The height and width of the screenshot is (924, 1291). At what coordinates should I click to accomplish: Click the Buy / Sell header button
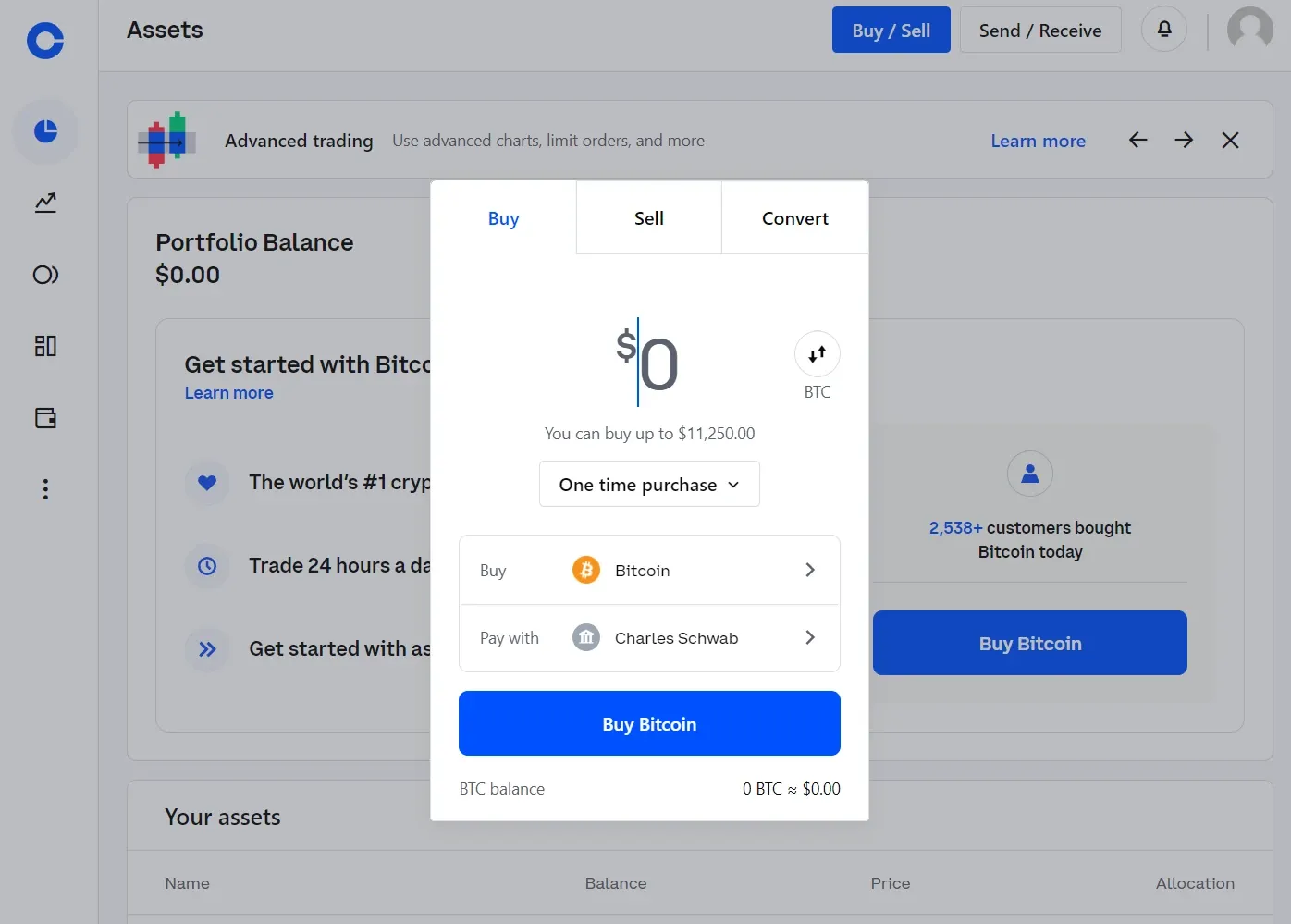pyautogui.click(x=891, y=30)
